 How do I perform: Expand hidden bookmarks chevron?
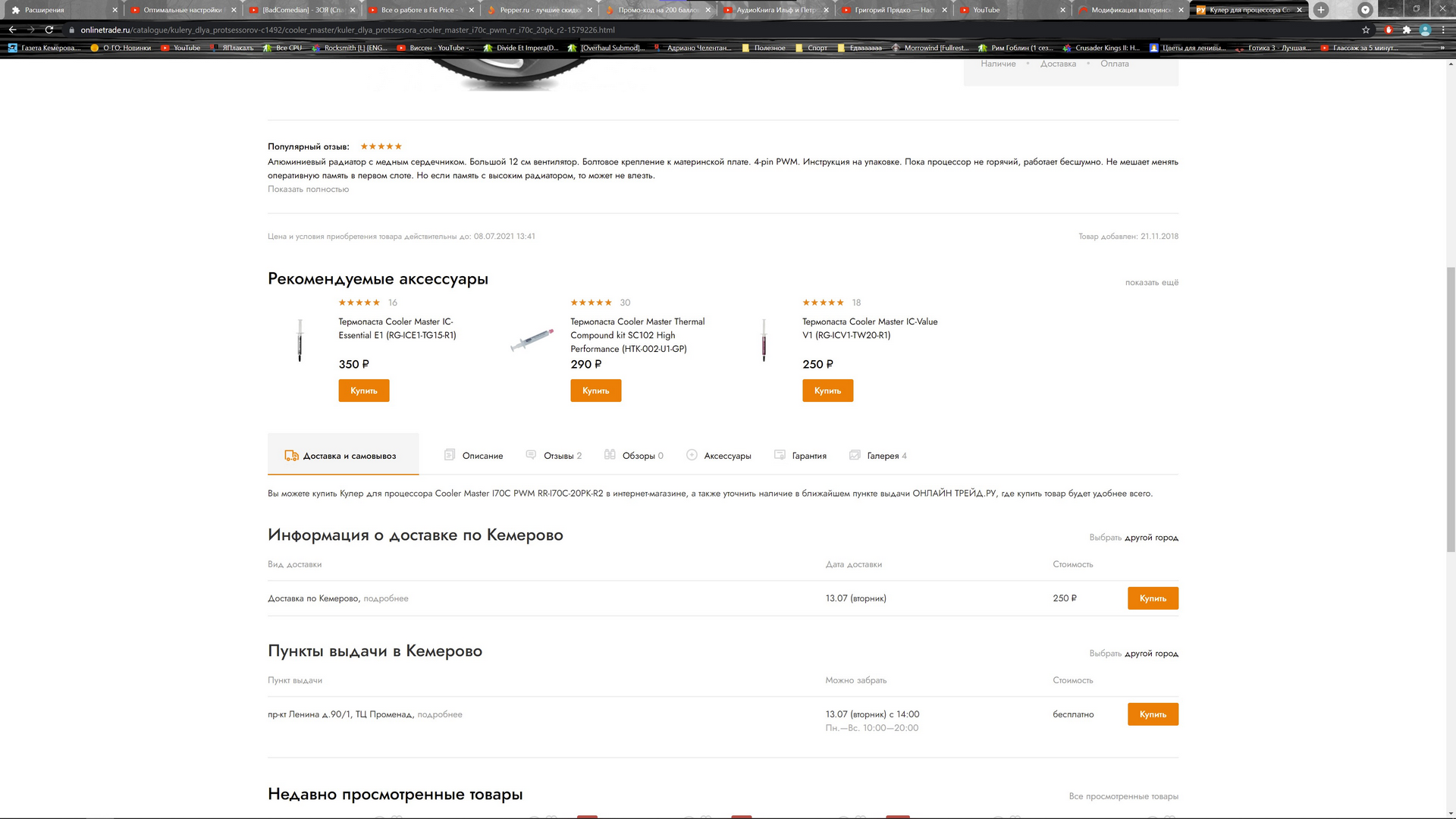(1442, 48)
